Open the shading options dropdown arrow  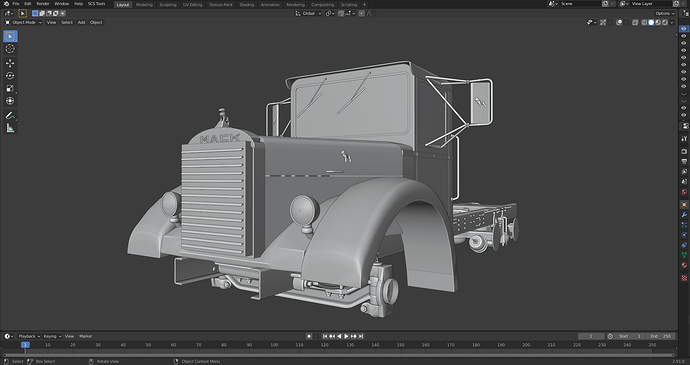(x=672, y=22)
